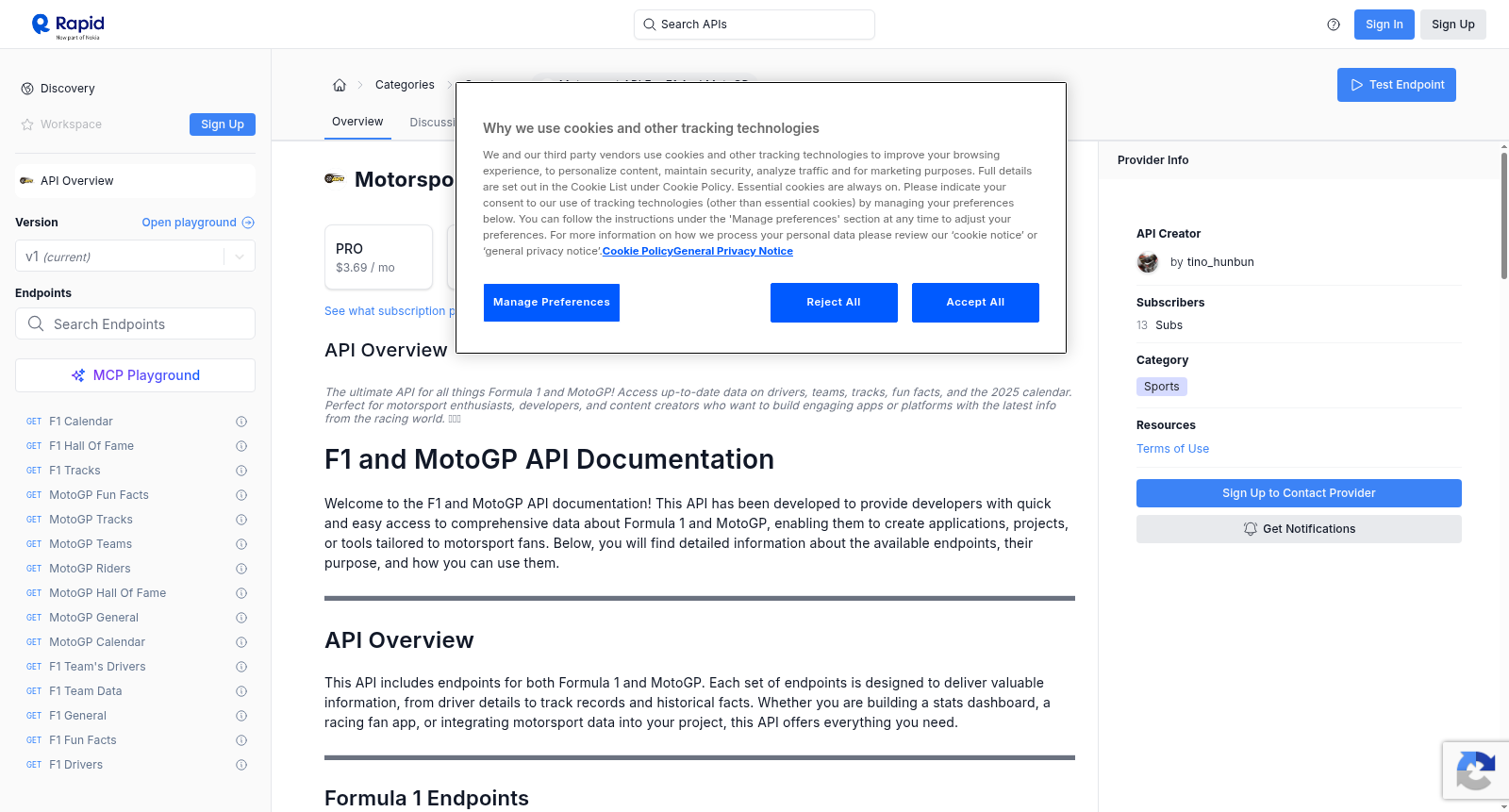Screen dimensions: 1509x812
Task: Click info icon for F1 Calendar
Action: click(241, 422)
